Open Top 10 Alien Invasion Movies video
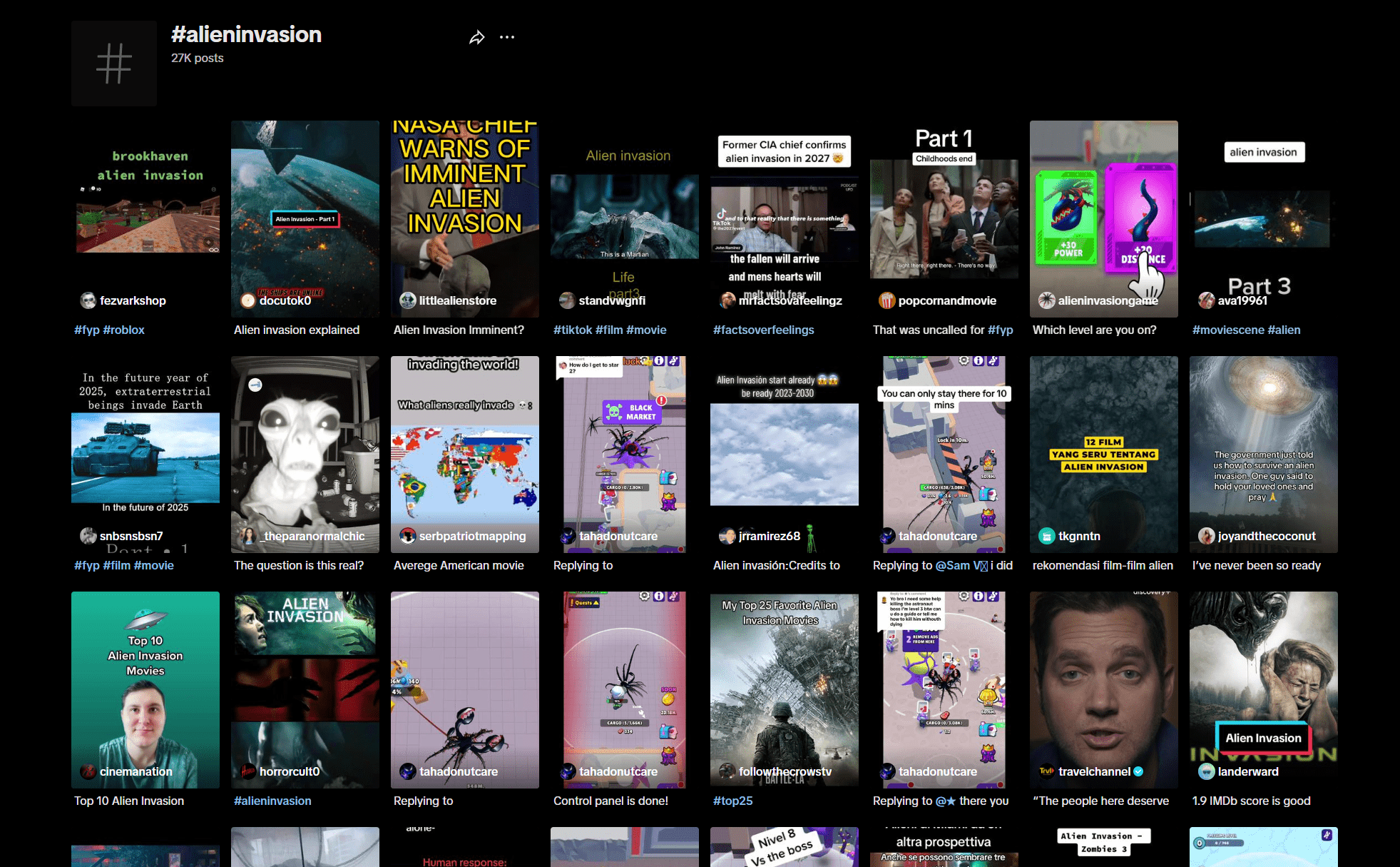This screenshot has width=1400, height=867. coord(145,690)
